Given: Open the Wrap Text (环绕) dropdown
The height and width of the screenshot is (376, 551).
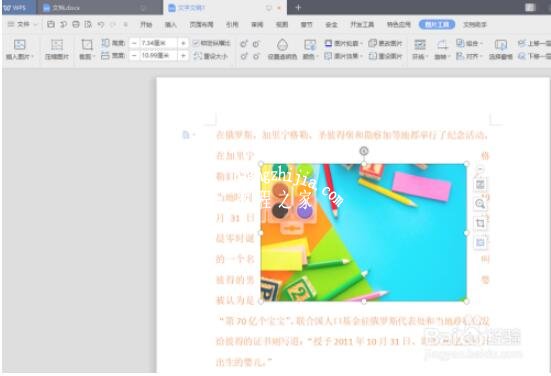Looking at the screenshot, I should (420, 49).
